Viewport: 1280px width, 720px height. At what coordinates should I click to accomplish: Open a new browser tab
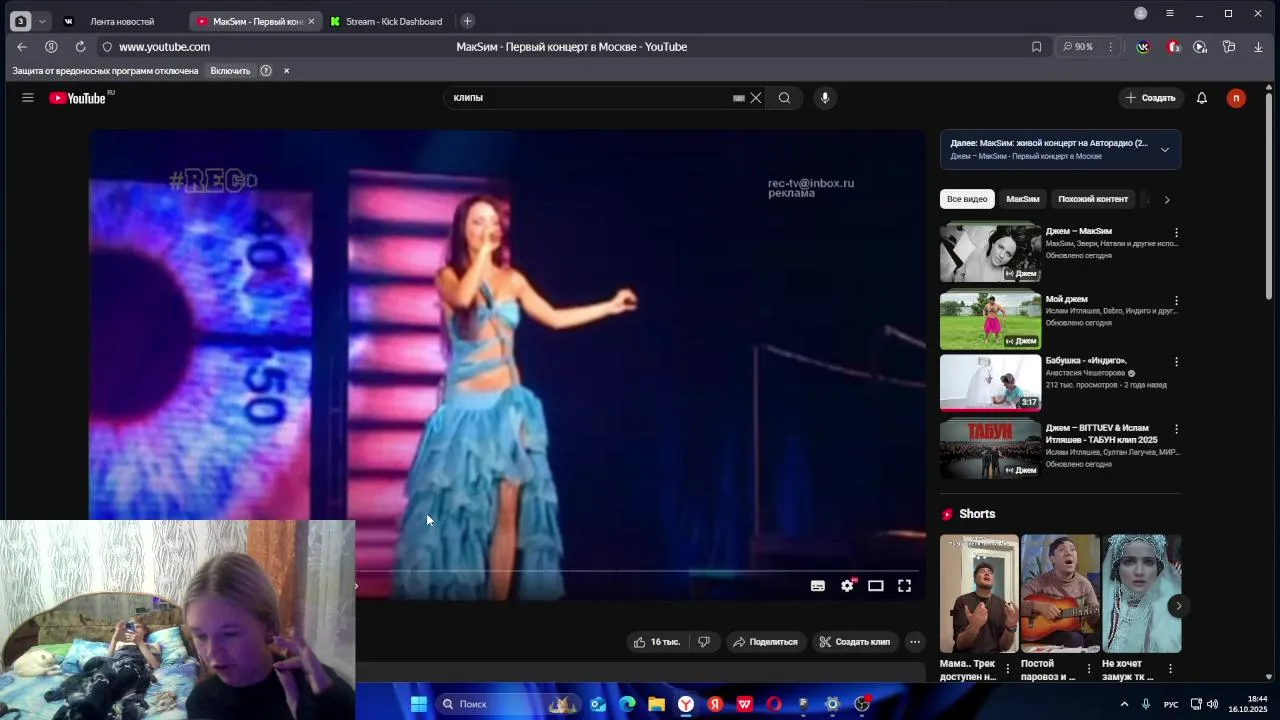pos(467,21)
